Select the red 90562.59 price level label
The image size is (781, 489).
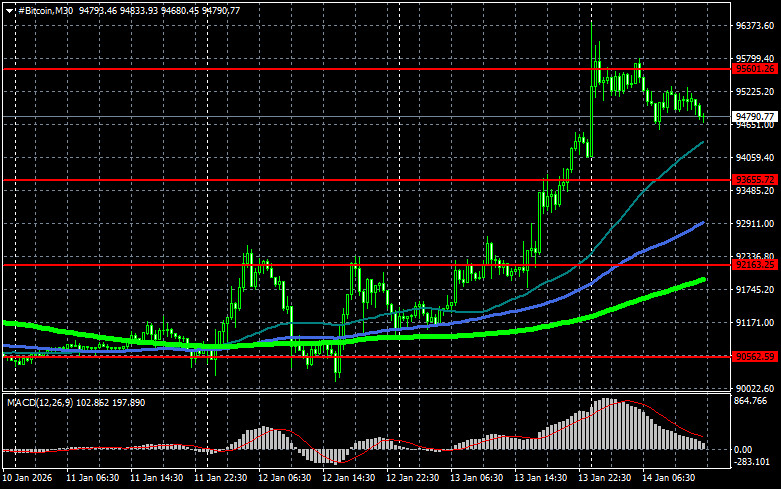click(x=756, y=357)
